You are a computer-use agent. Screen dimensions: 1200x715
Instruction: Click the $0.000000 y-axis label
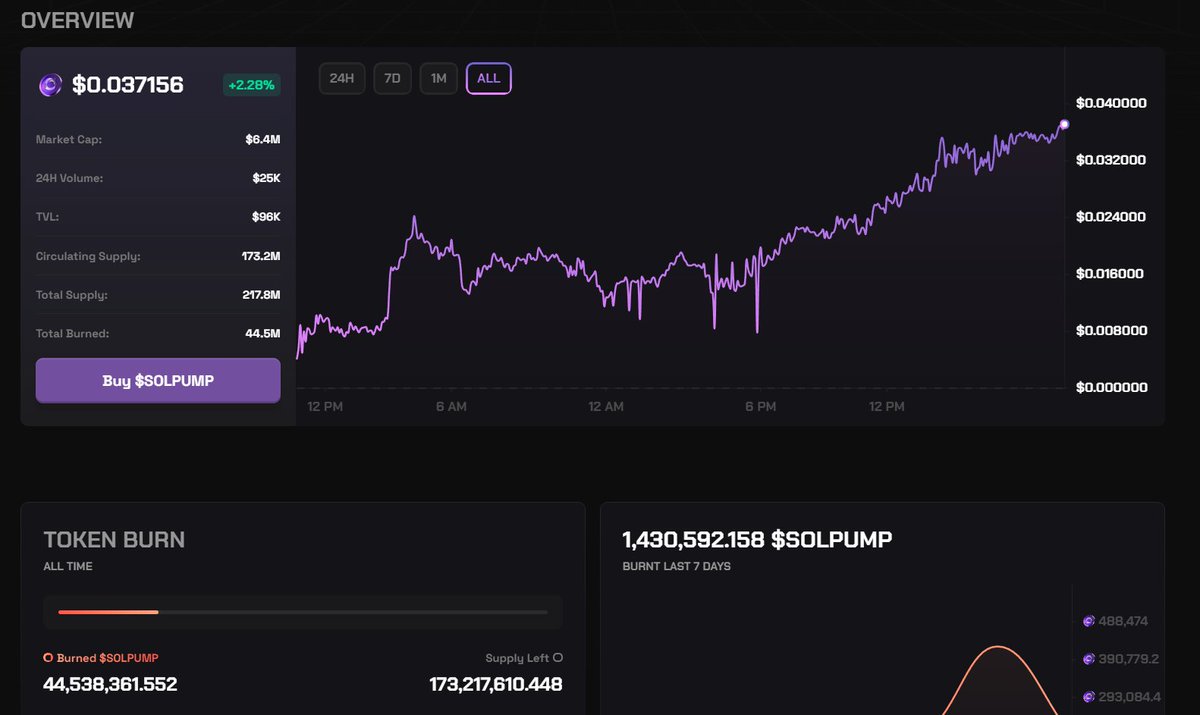(x=1111, y=387)
